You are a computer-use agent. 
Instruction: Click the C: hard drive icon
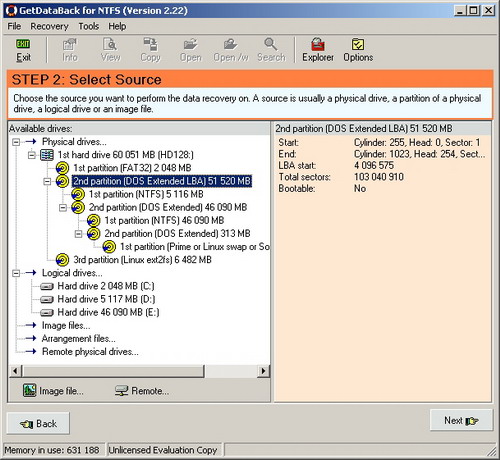pyautogui.click(x=47, y=286)
